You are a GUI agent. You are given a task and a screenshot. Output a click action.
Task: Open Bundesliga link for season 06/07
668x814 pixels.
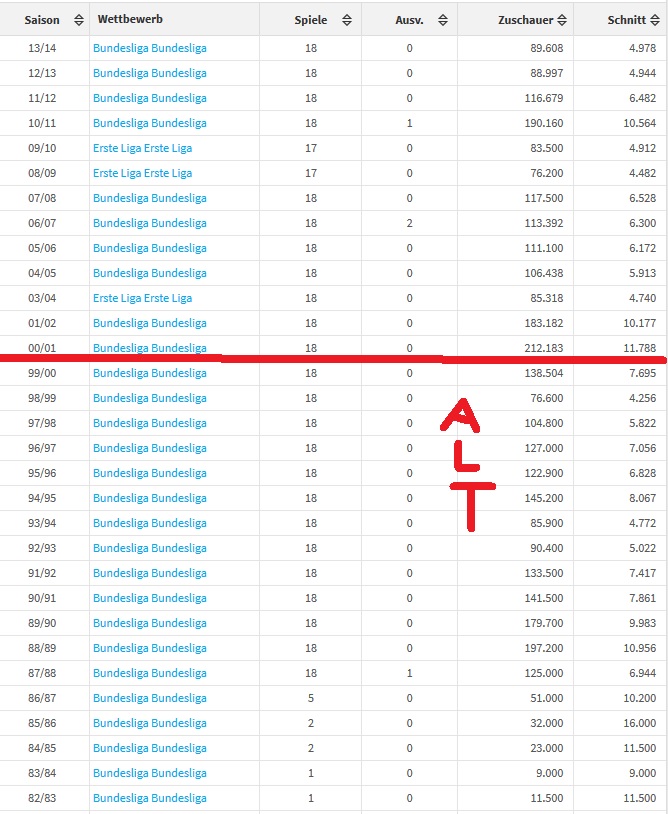149,223
